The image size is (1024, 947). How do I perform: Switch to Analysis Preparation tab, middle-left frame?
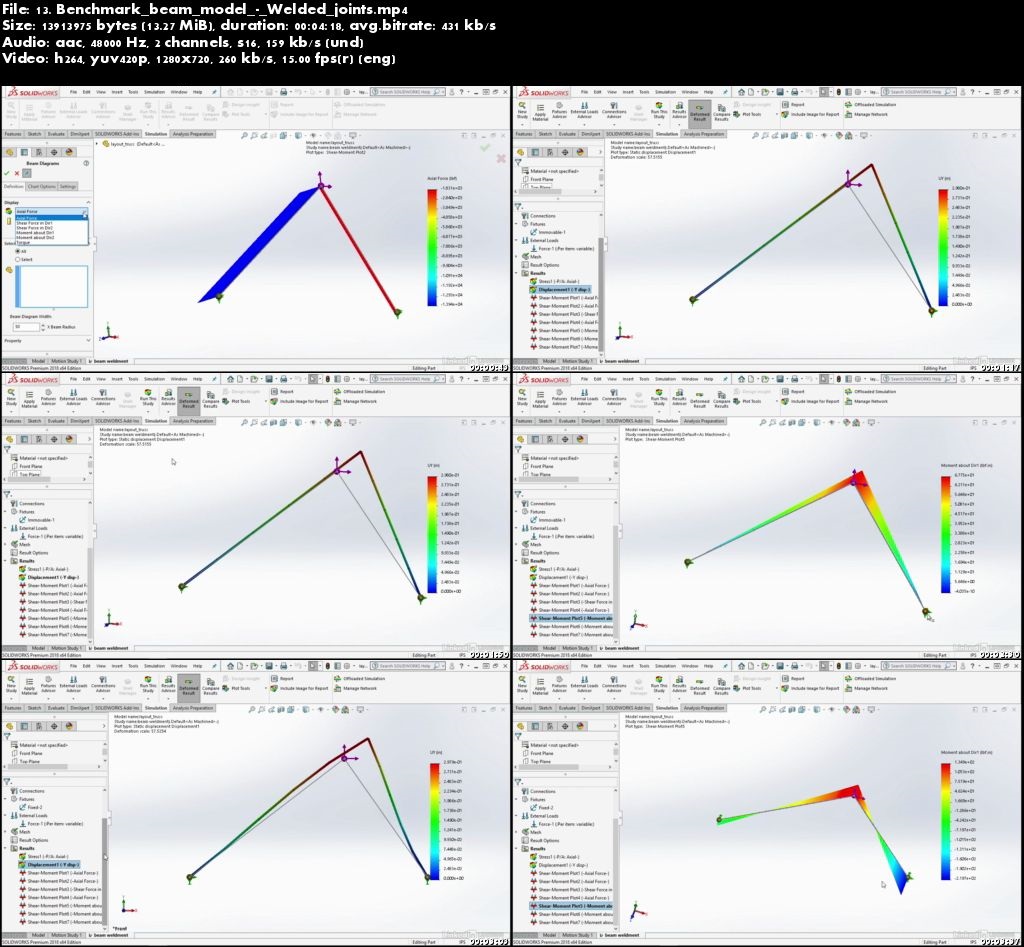193,421
